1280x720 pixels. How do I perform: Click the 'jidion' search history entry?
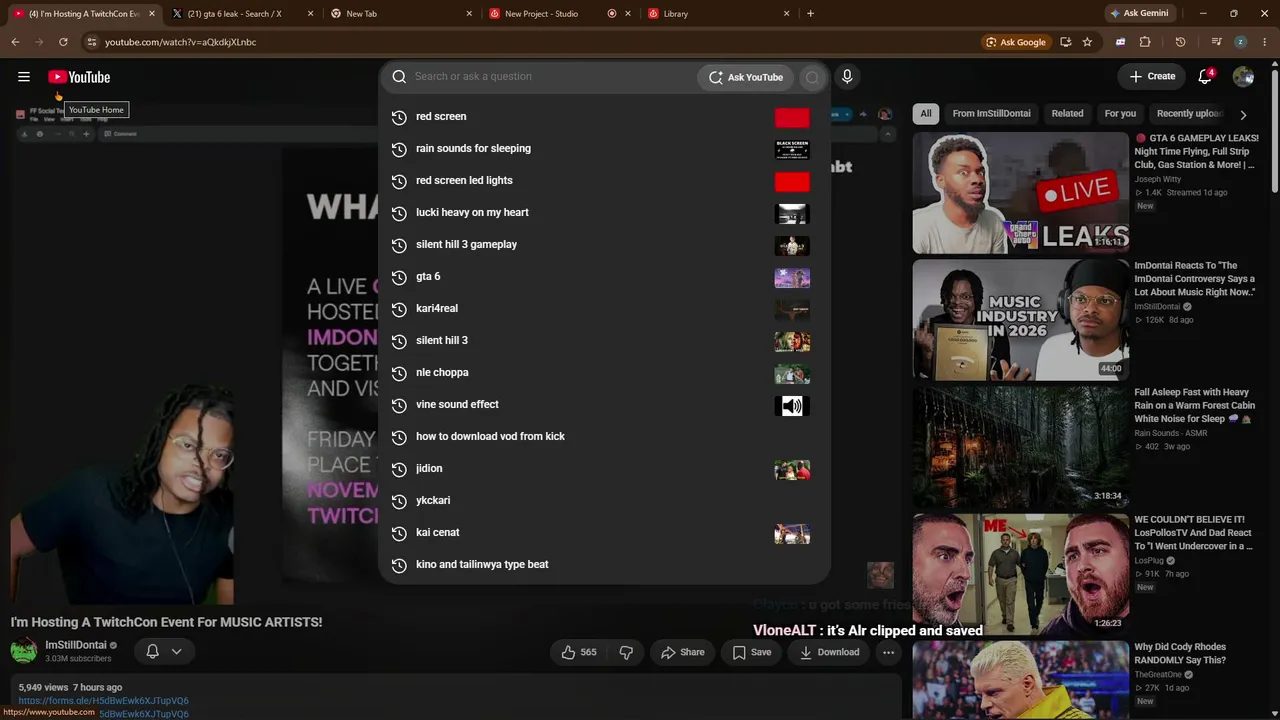tap(604, 469)
